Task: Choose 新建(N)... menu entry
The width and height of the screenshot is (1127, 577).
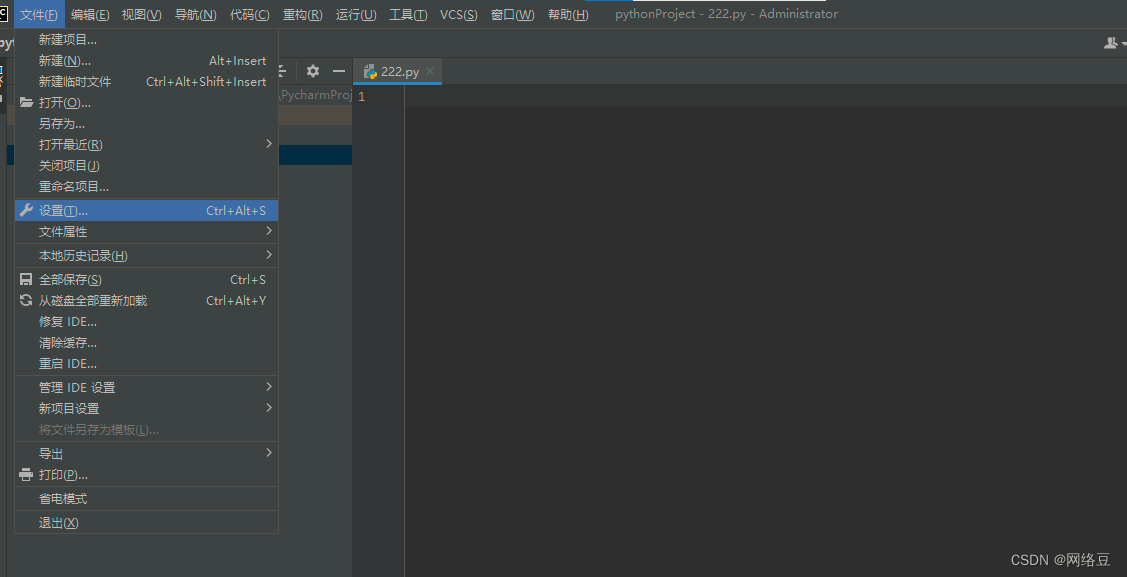Action: coord(147,60)
